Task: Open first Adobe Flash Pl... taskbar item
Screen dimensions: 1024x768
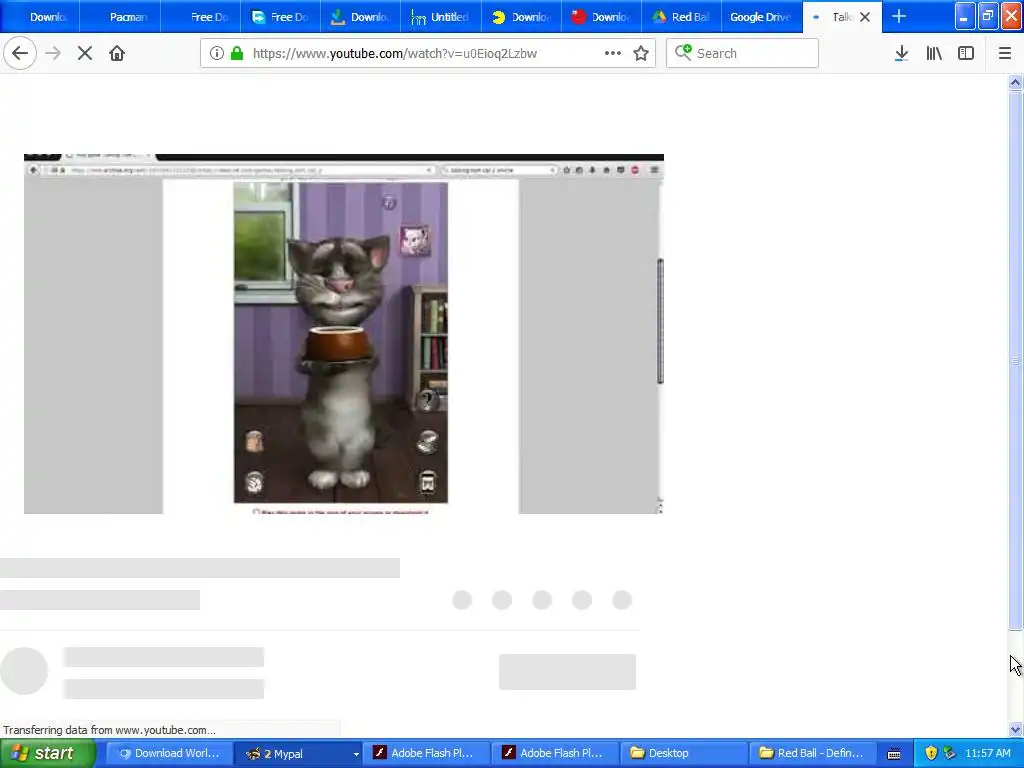Action: (x=424, y=753)
